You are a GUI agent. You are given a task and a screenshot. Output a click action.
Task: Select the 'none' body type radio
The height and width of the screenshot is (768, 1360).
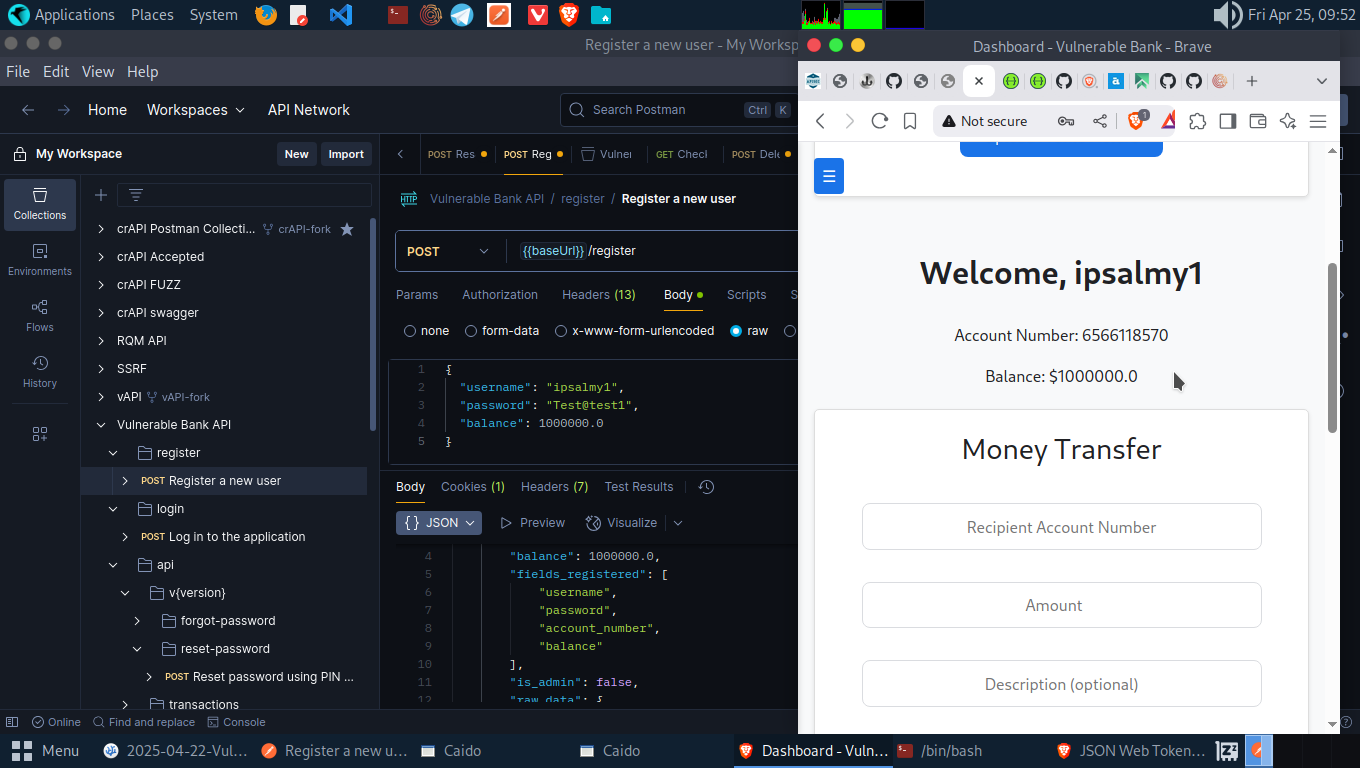point(410,331)
